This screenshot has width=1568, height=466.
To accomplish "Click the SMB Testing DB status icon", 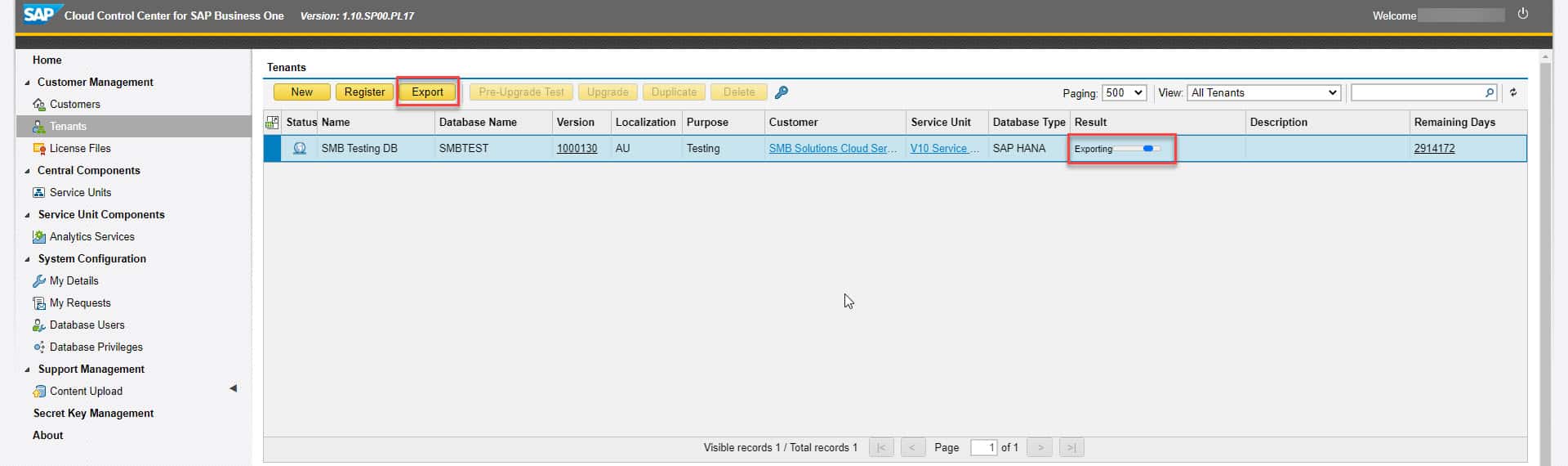I will coord(300,148).
